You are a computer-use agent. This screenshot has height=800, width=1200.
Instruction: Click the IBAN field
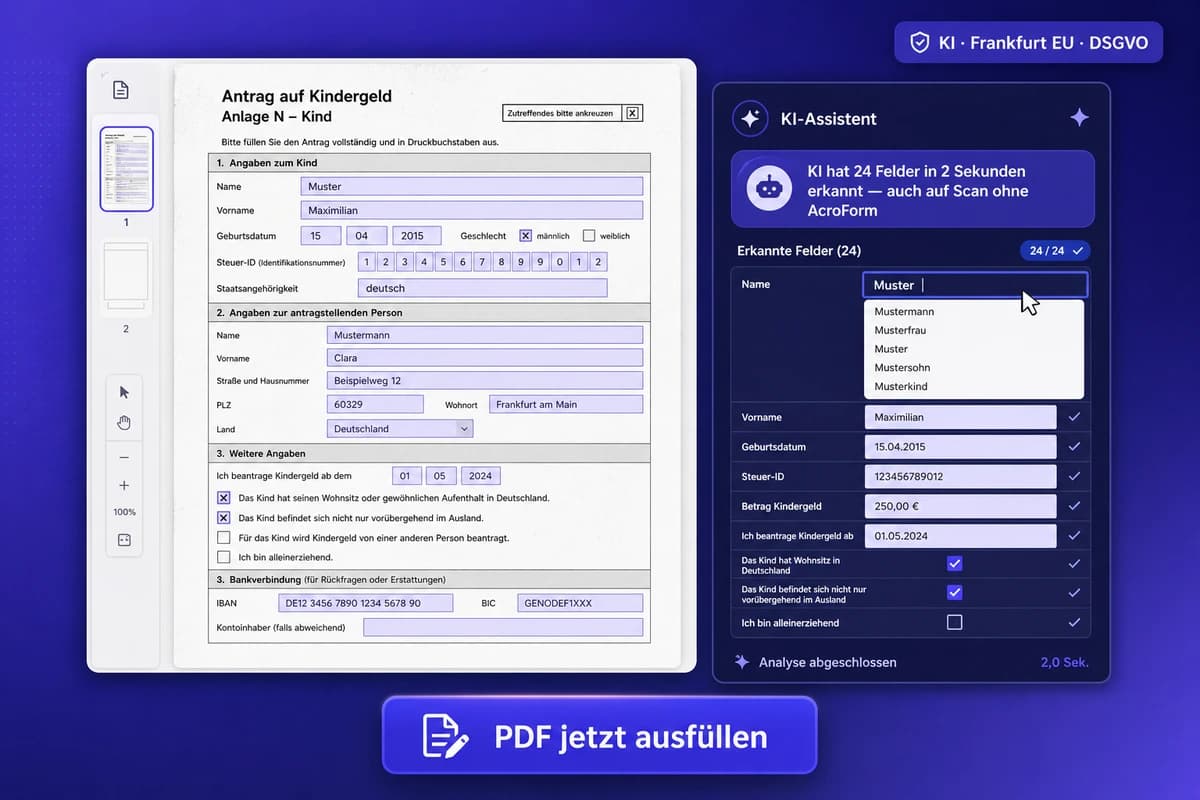[x=366, y=603]
